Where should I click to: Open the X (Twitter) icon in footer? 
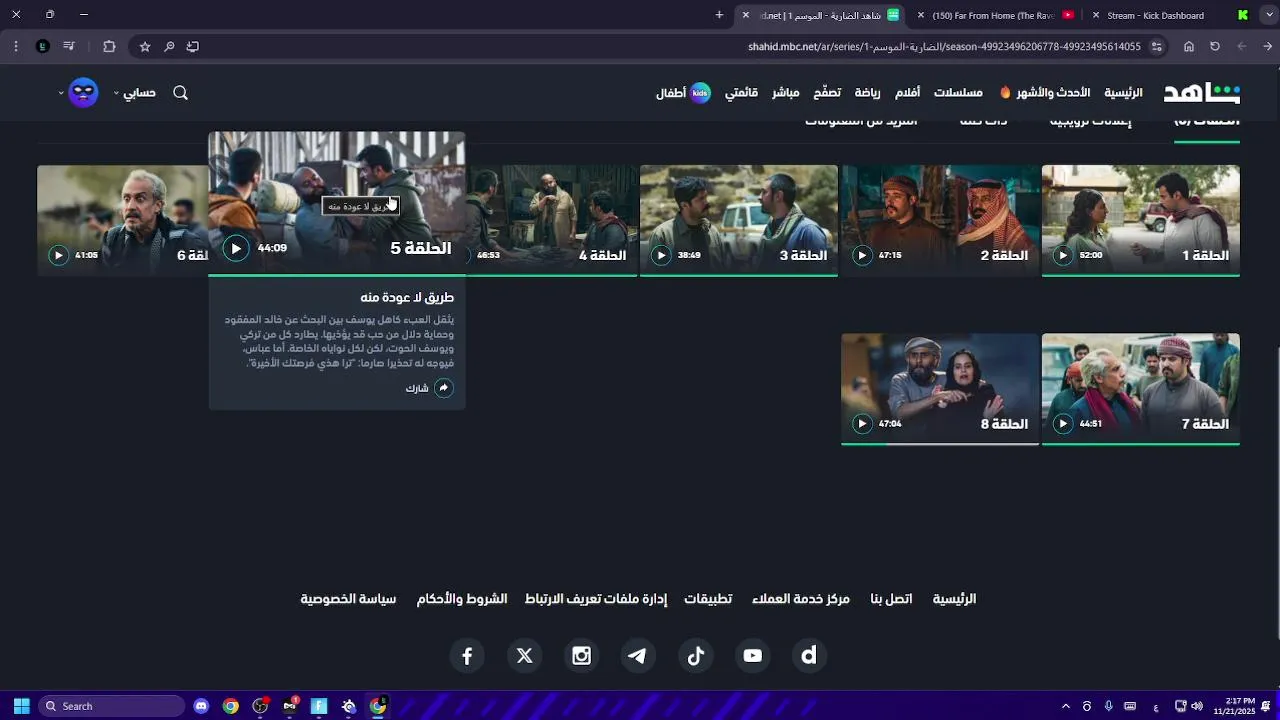point(524,656)
